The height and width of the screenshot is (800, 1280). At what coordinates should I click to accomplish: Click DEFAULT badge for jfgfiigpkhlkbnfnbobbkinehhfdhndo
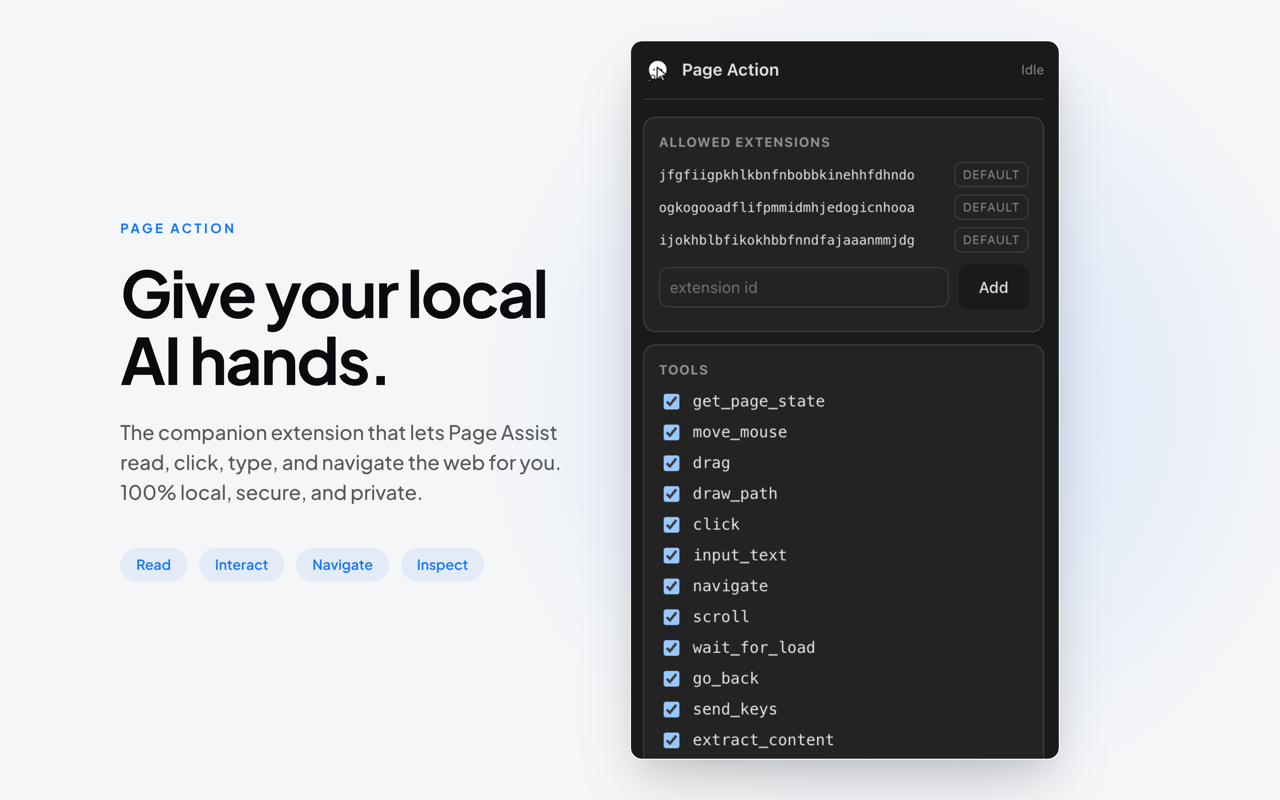pyautogui.click(x=991, y=175)
